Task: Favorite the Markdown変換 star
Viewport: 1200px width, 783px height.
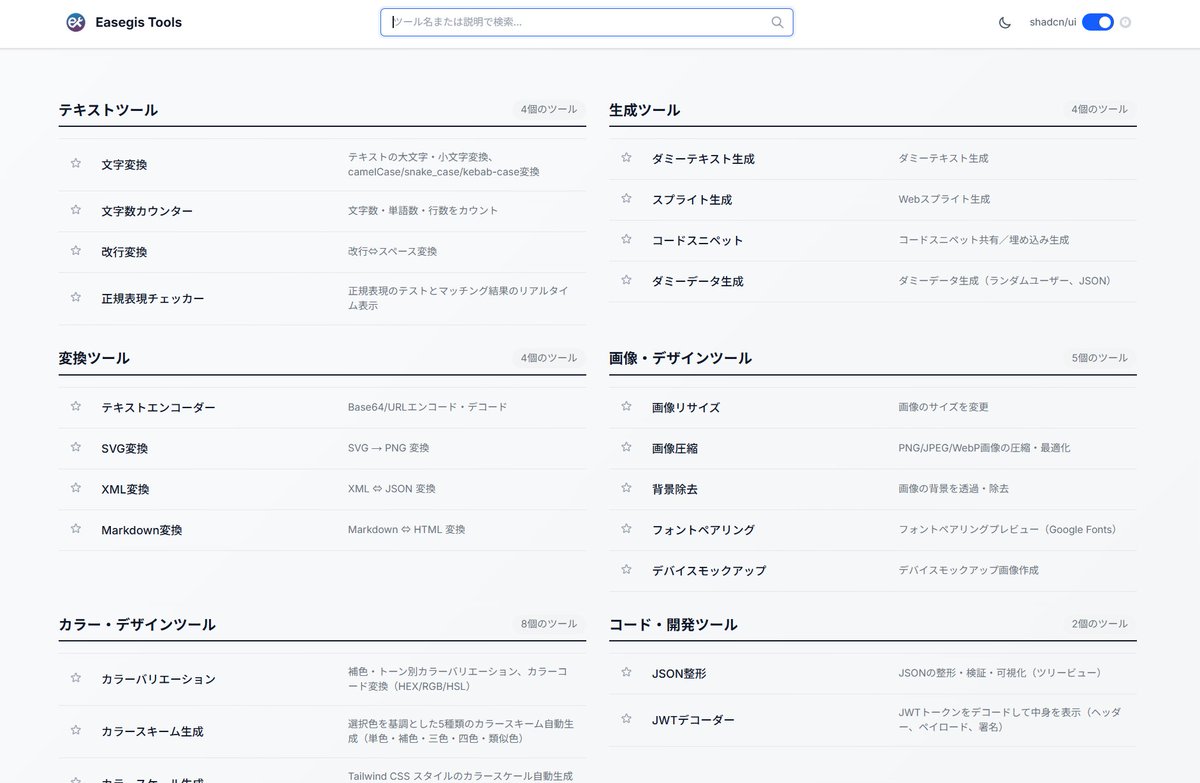Action: [x=76, y=528]
